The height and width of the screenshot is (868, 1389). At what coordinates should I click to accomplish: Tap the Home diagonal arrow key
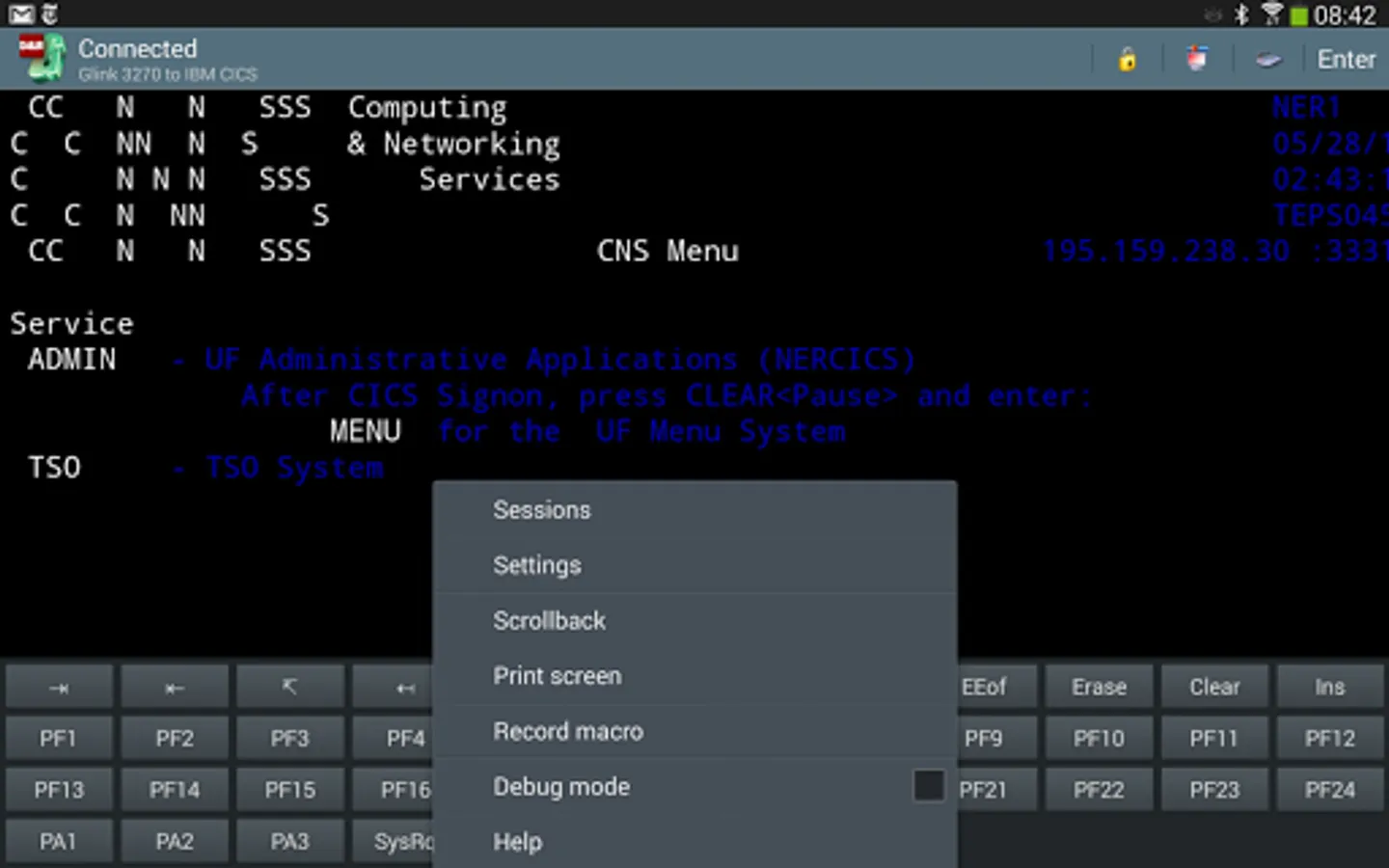coord(289,688)
